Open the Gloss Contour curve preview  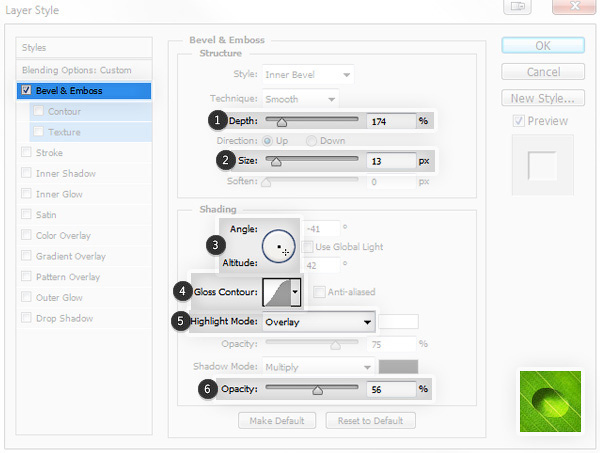point(276,292)
